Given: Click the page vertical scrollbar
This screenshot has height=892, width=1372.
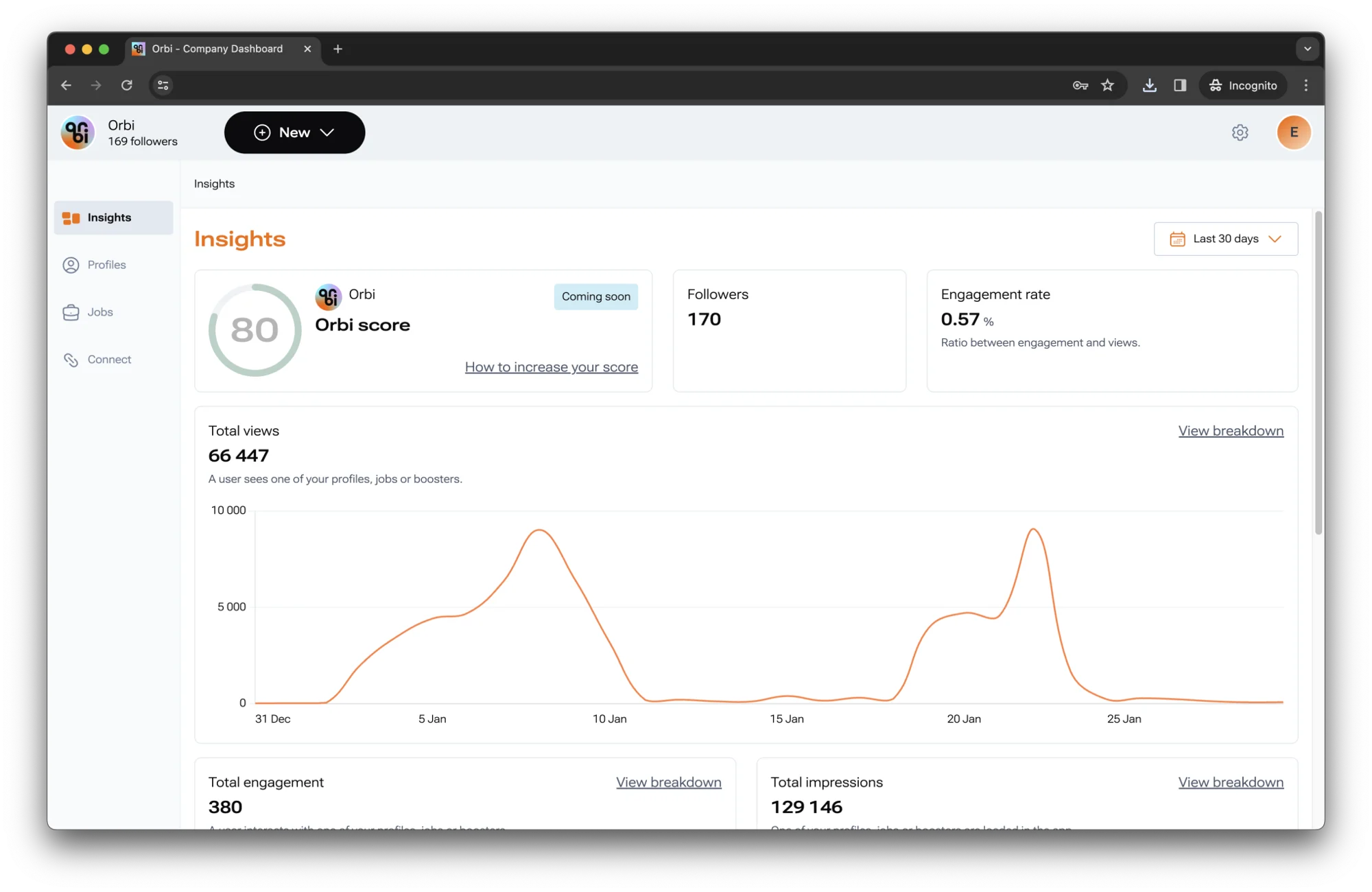Looking at the screenshot, I should click(x=1318, y=374).
